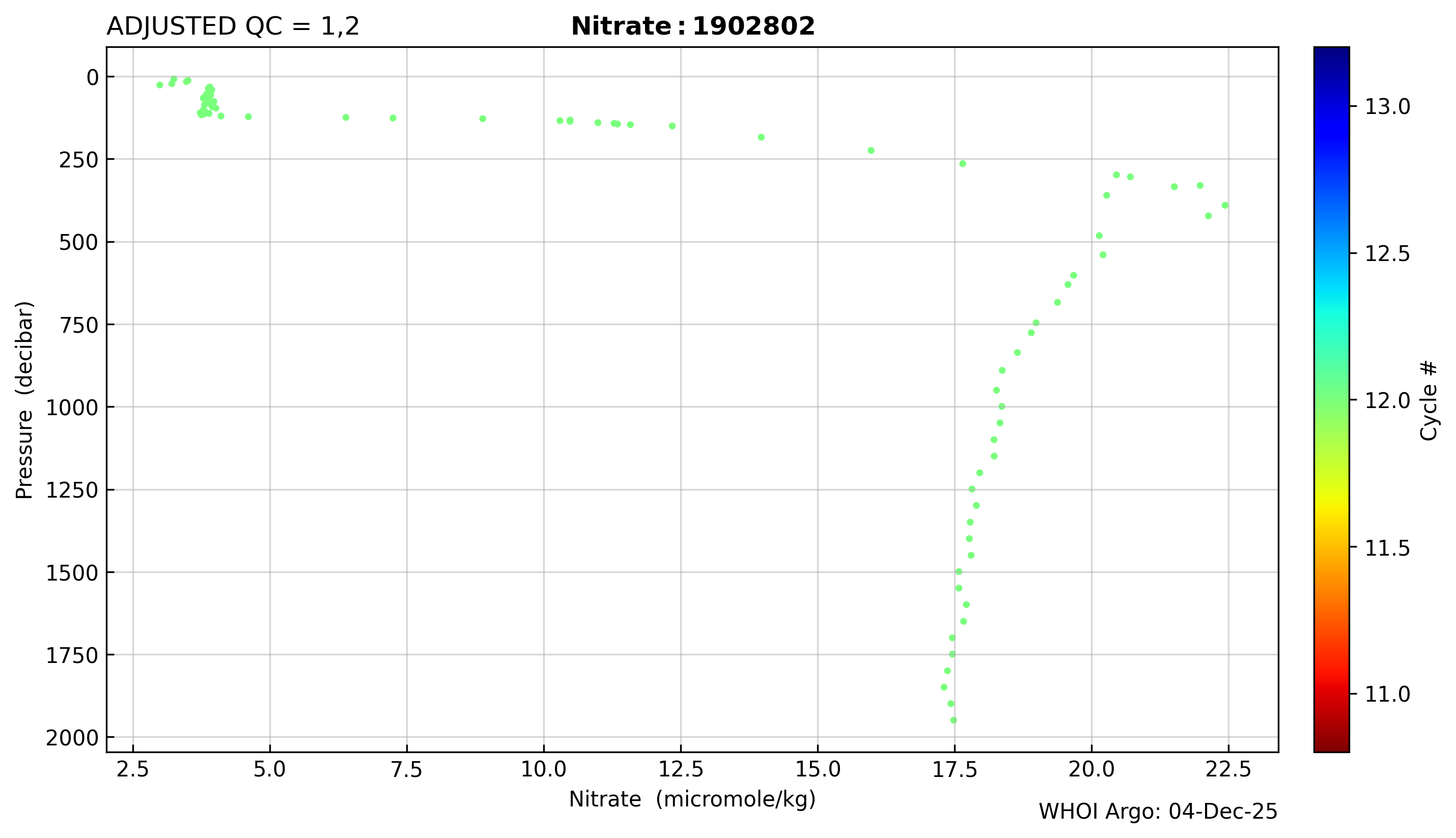Click the 0 tick label on pressure axis
This screenshot has height=838, width=1456.
tap(93, 77)
